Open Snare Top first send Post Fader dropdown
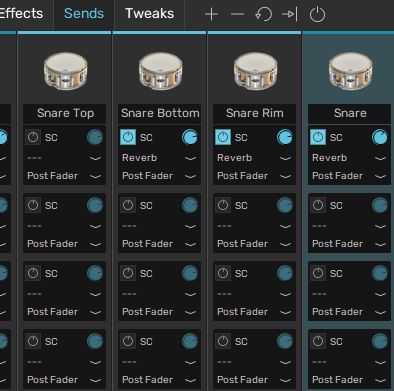This screenshot has height=391, width=394. pos(64,176)
